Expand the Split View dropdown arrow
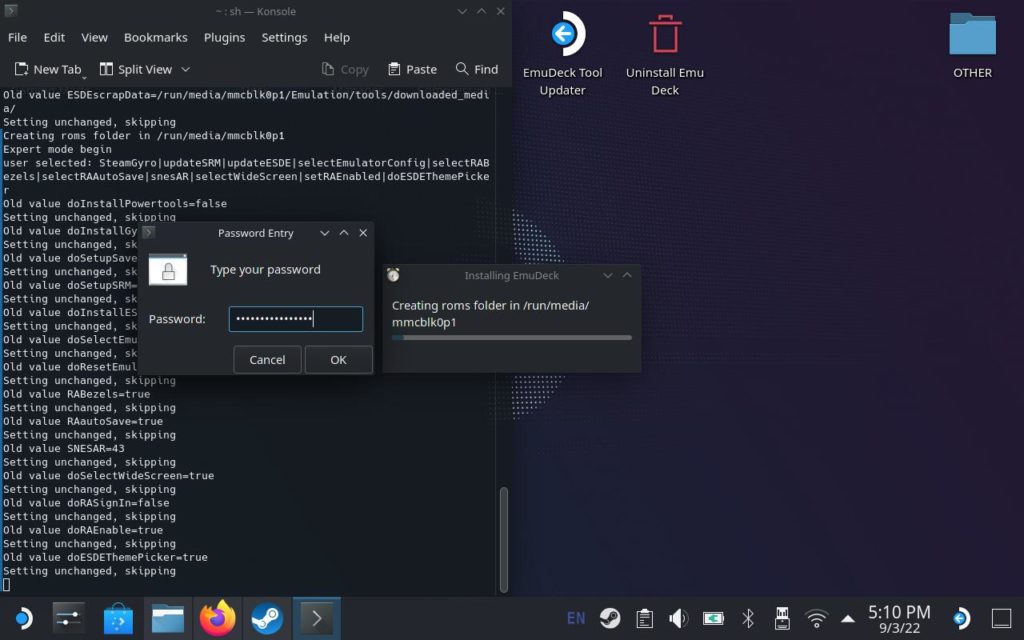 185,69
